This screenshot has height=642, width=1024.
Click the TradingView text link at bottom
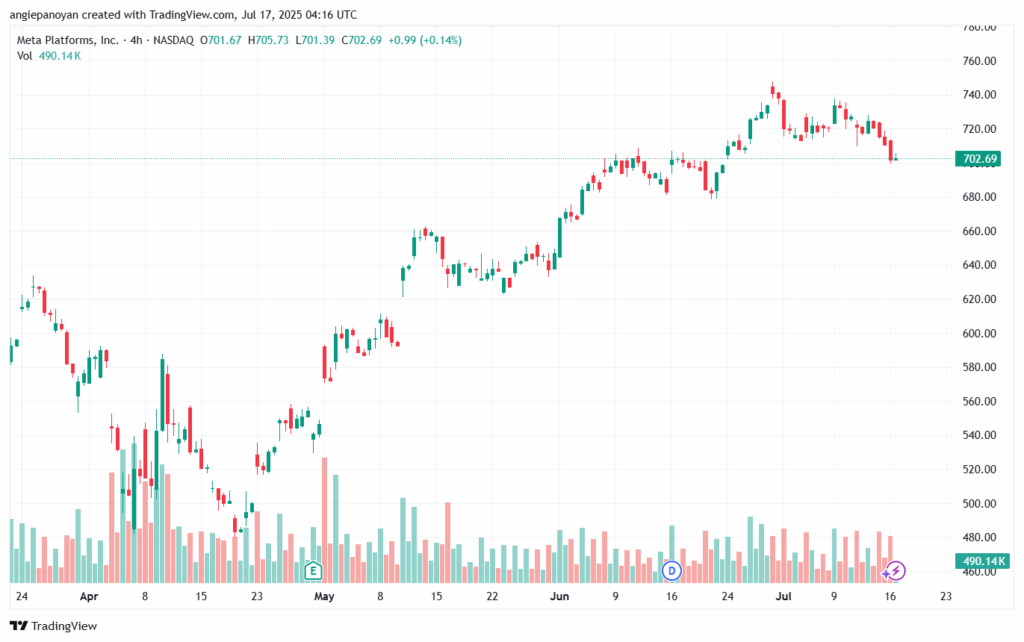[64, 626]
